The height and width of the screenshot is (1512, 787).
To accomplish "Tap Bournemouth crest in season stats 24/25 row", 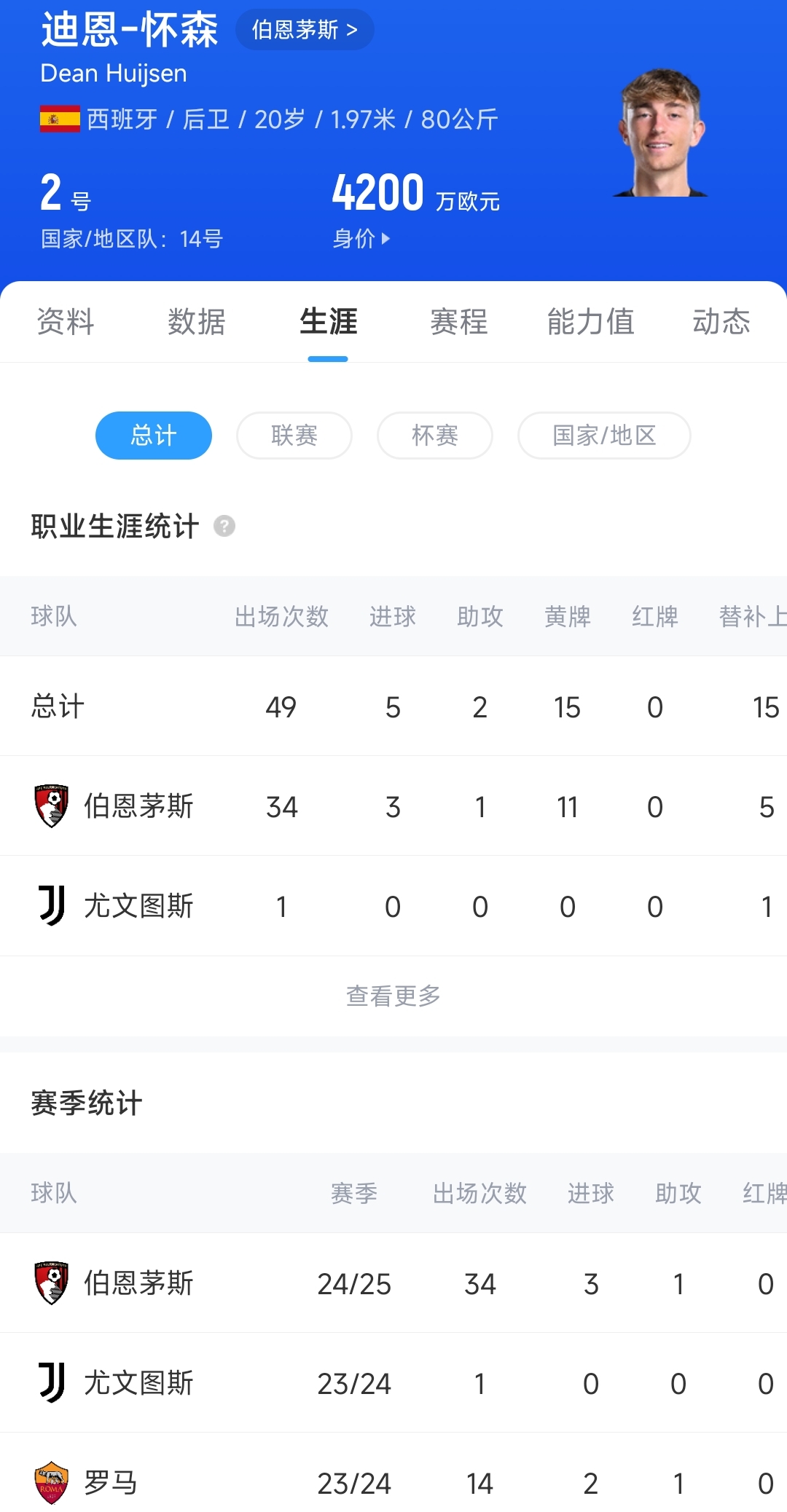I will (52, 1283).
